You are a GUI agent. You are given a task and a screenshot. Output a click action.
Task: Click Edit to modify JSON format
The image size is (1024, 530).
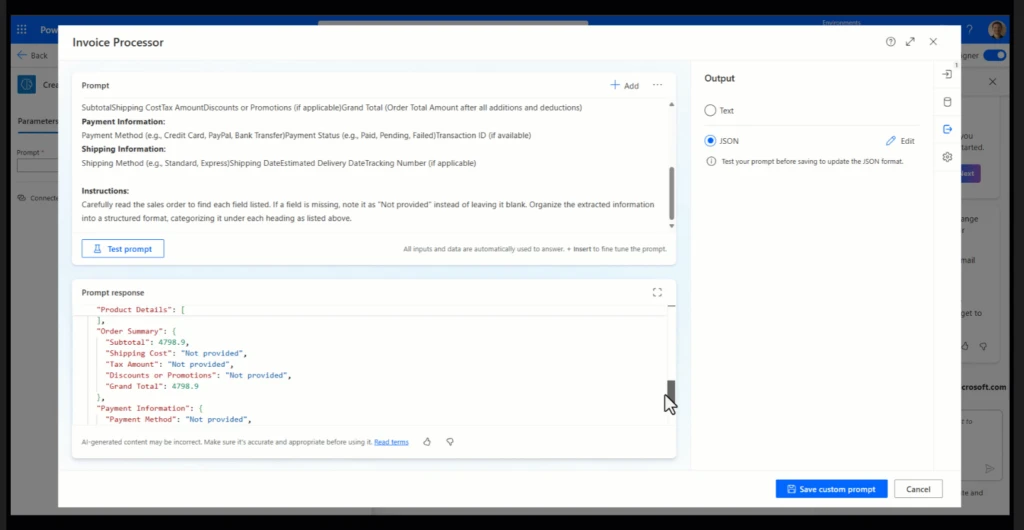pos(900,141)
